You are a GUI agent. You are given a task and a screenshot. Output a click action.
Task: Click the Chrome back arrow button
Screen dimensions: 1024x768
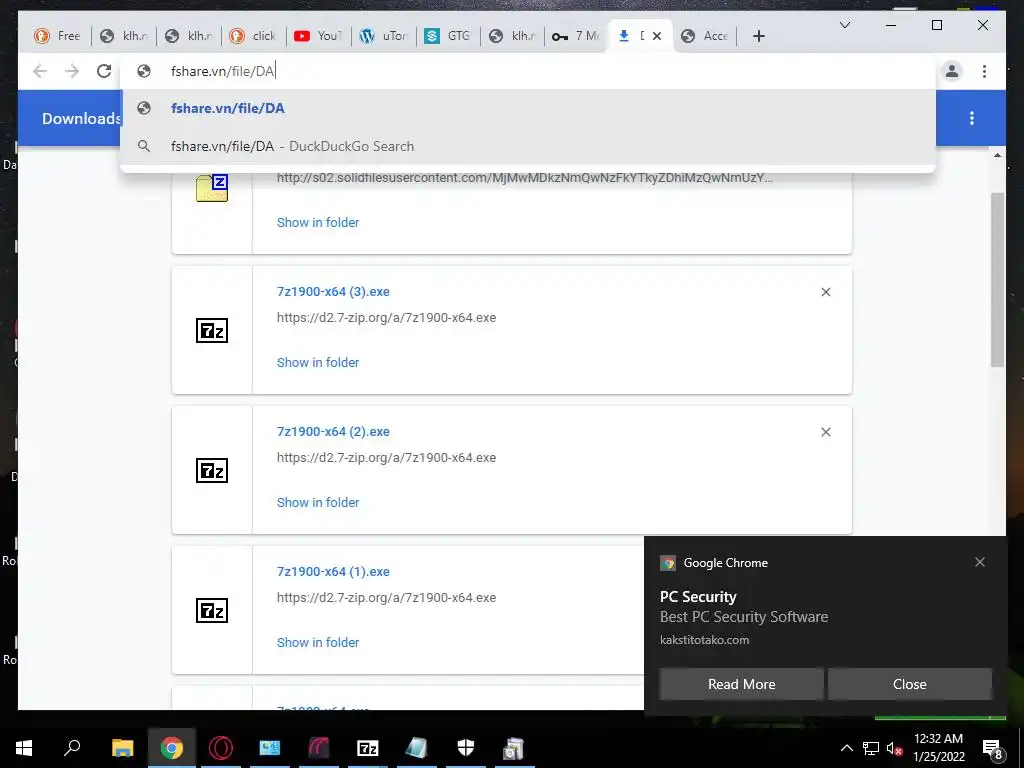tap(40, 71)
